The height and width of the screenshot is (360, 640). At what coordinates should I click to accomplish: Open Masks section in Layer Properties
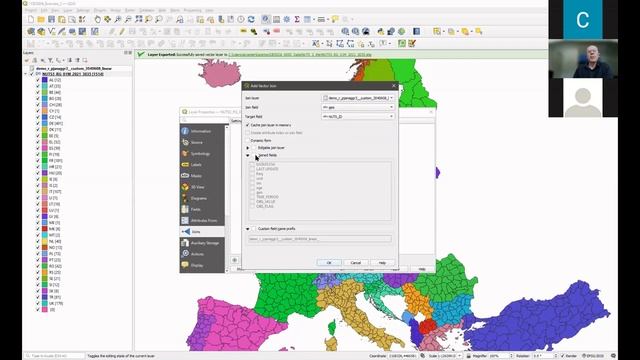[x=202, y=176]
